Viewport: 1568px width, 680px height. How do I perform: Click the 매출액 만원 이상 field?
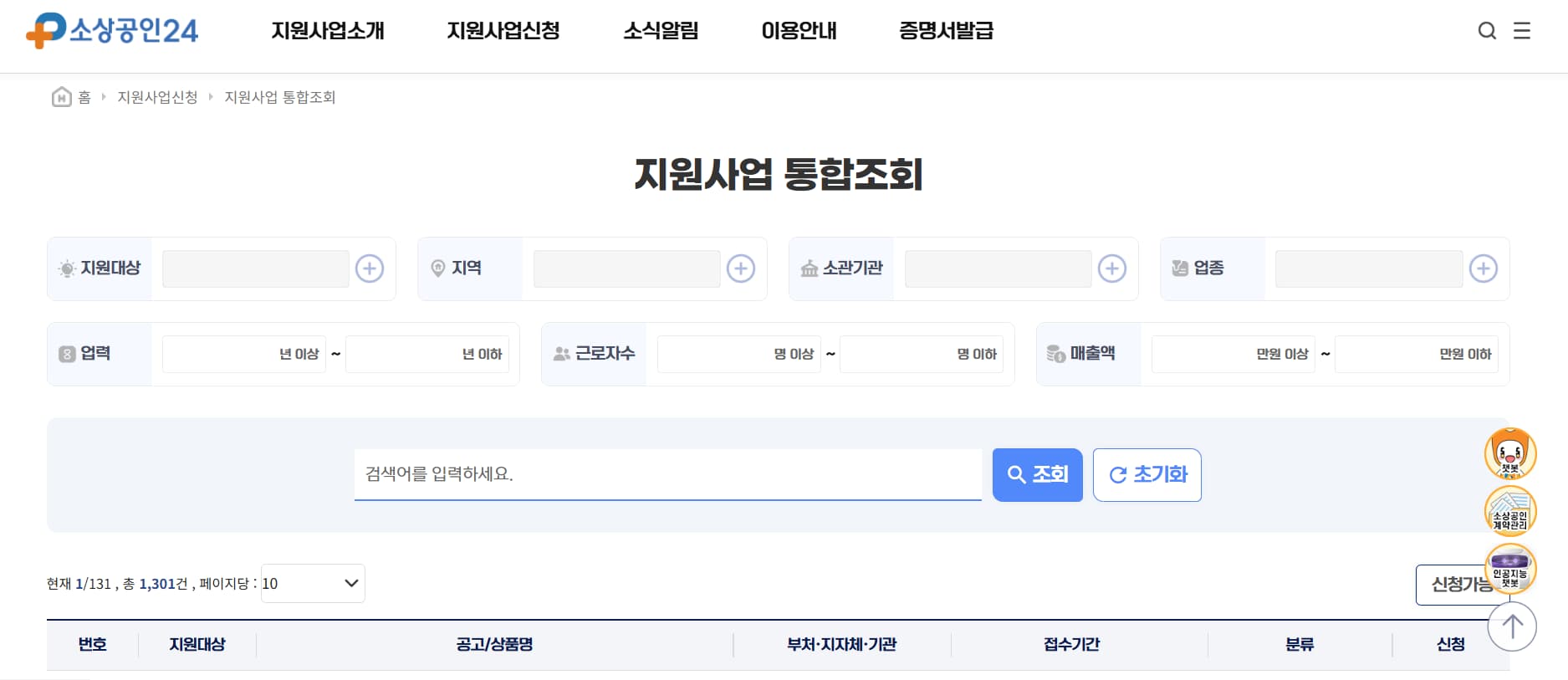point(1233,354)
